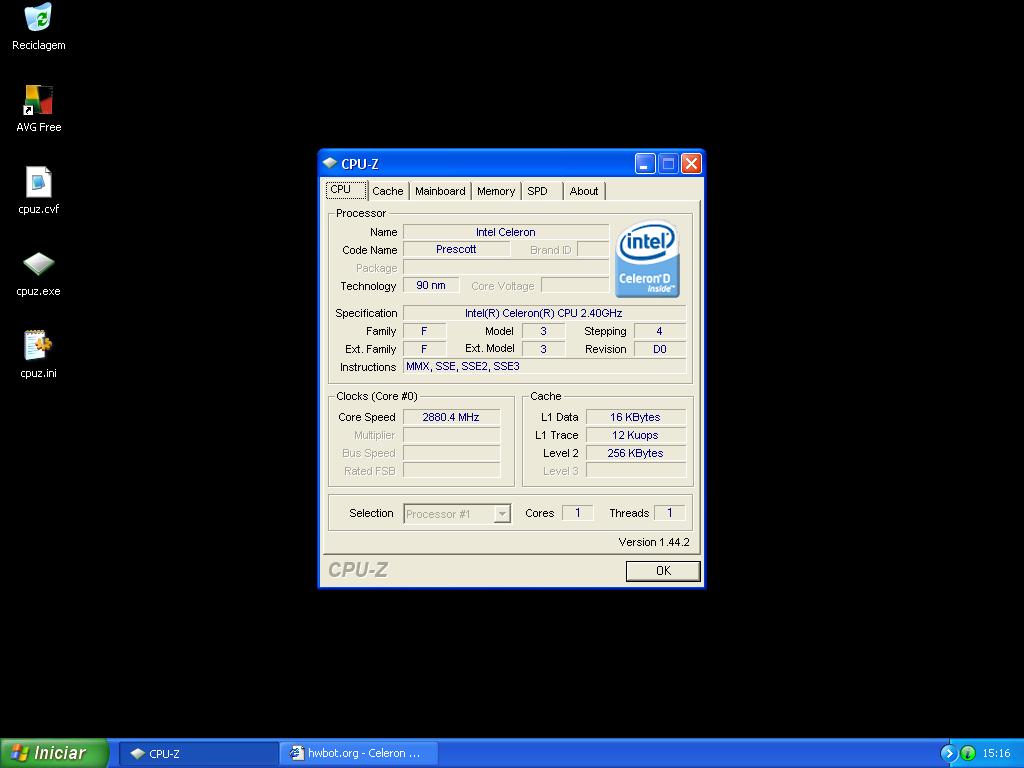Screen dimensions: 1024x768
Task: Click the Revision value 'D0'
Action: point(660,349)
